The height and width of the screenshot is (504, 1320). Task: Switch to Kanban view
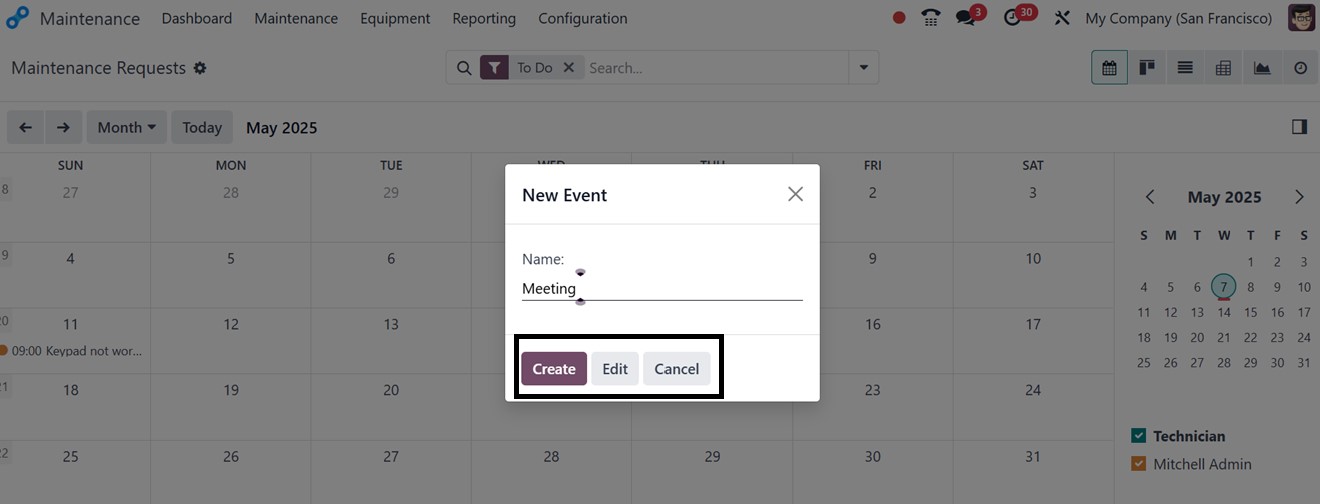[1147, 68]
